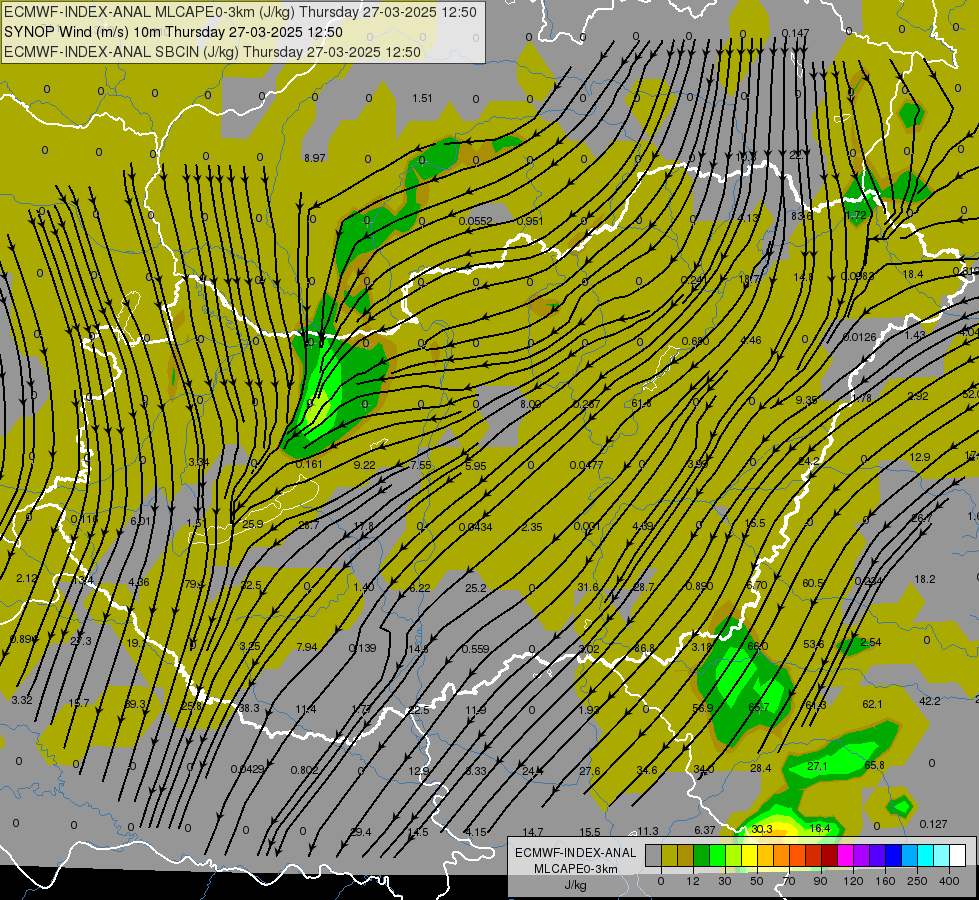Click the map value '0.147'
979x900 pixels.
[x=795, y=33]
